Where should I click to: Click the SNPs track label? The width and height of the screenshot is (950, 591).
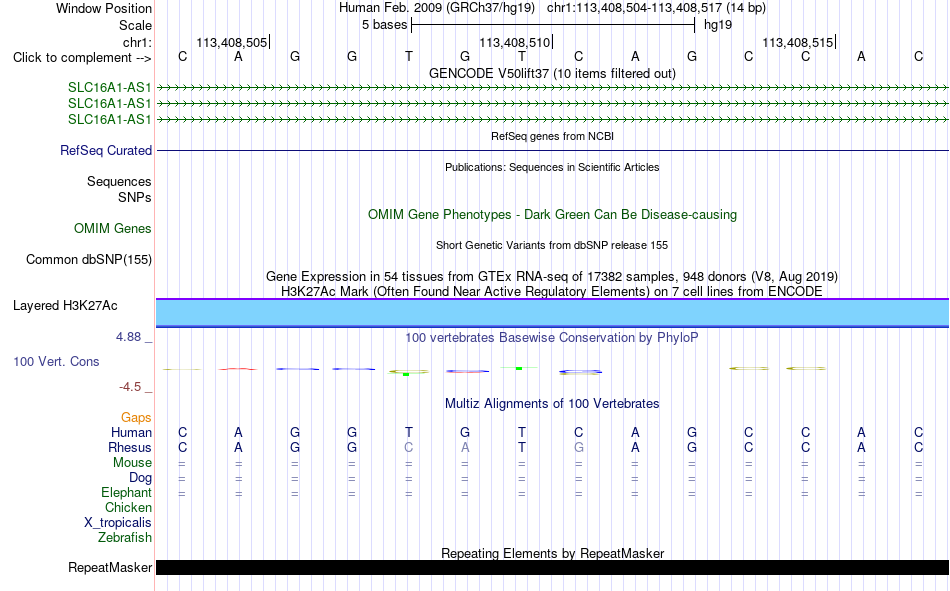coord(135,198)
